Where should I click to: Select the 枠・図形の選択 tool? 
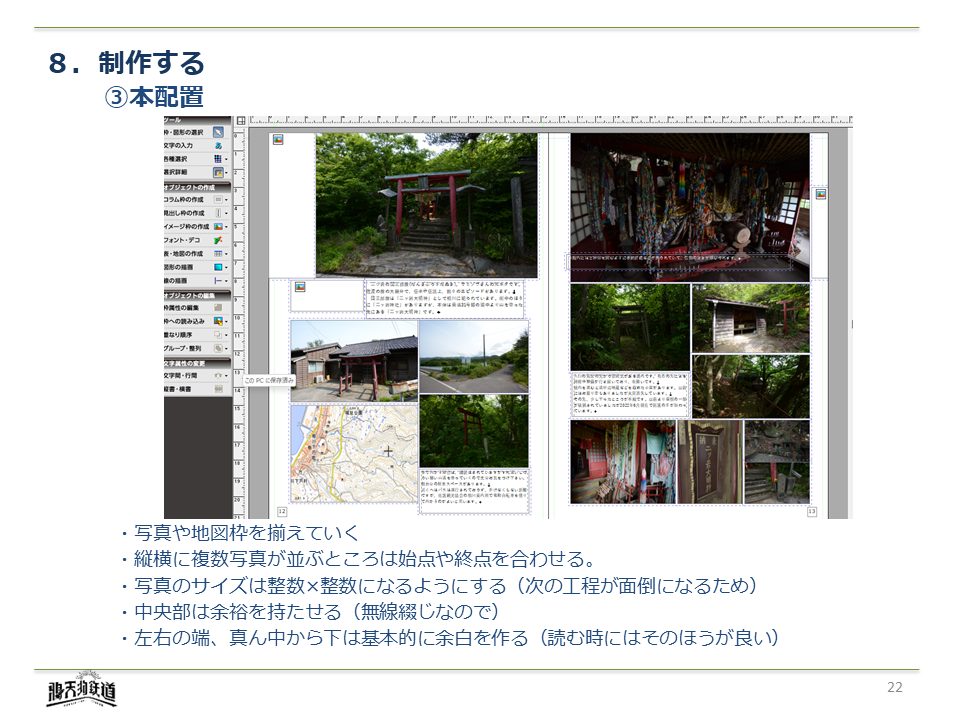[217, 132]
